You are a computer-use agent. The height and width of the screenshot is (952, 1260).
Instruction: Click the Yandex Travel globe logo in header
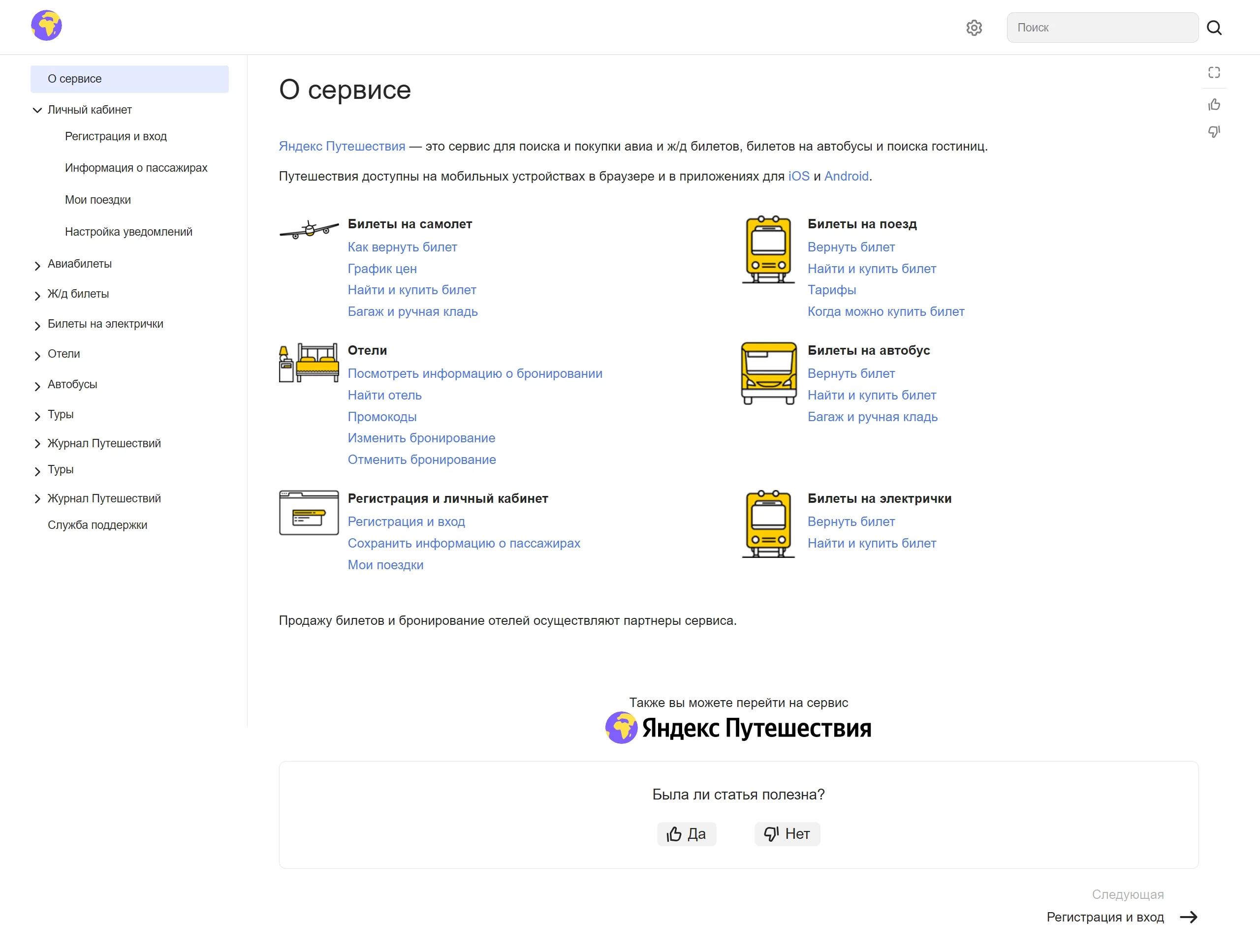[46, 26]
